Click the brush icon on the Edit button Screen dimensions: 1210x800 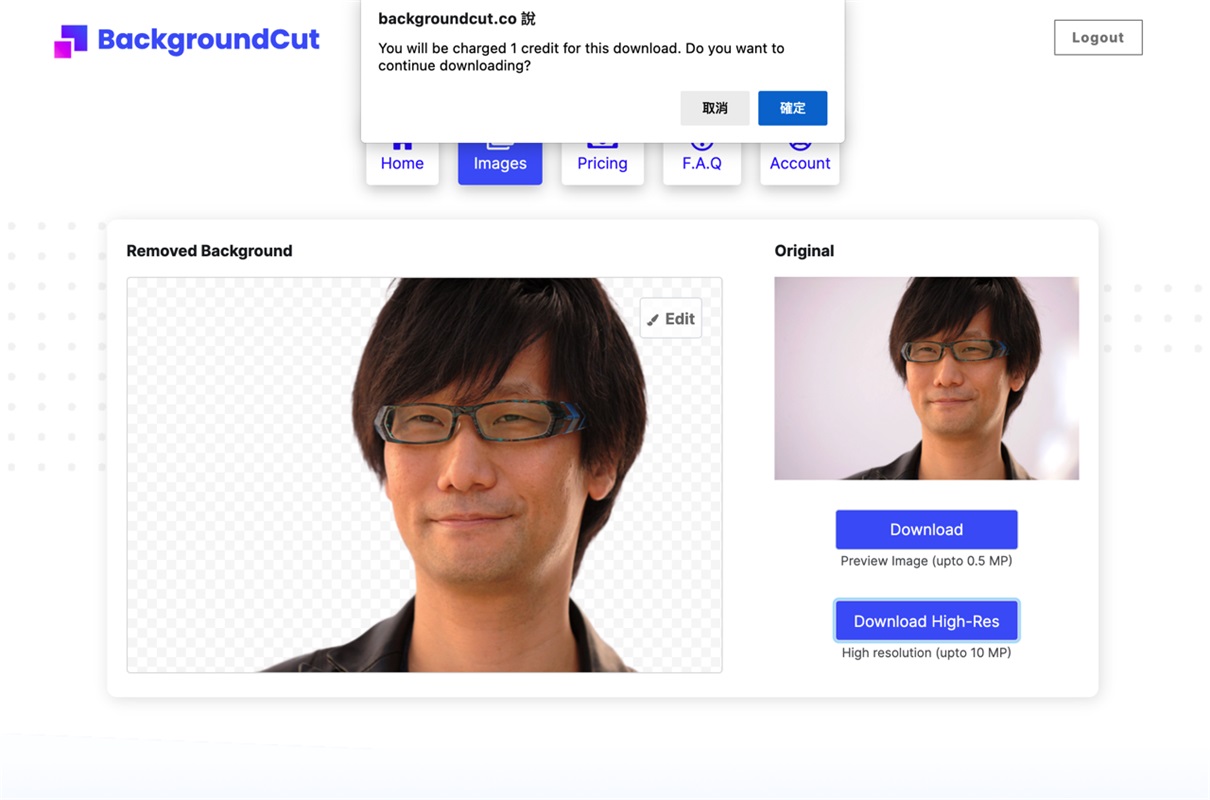[653, 320]
